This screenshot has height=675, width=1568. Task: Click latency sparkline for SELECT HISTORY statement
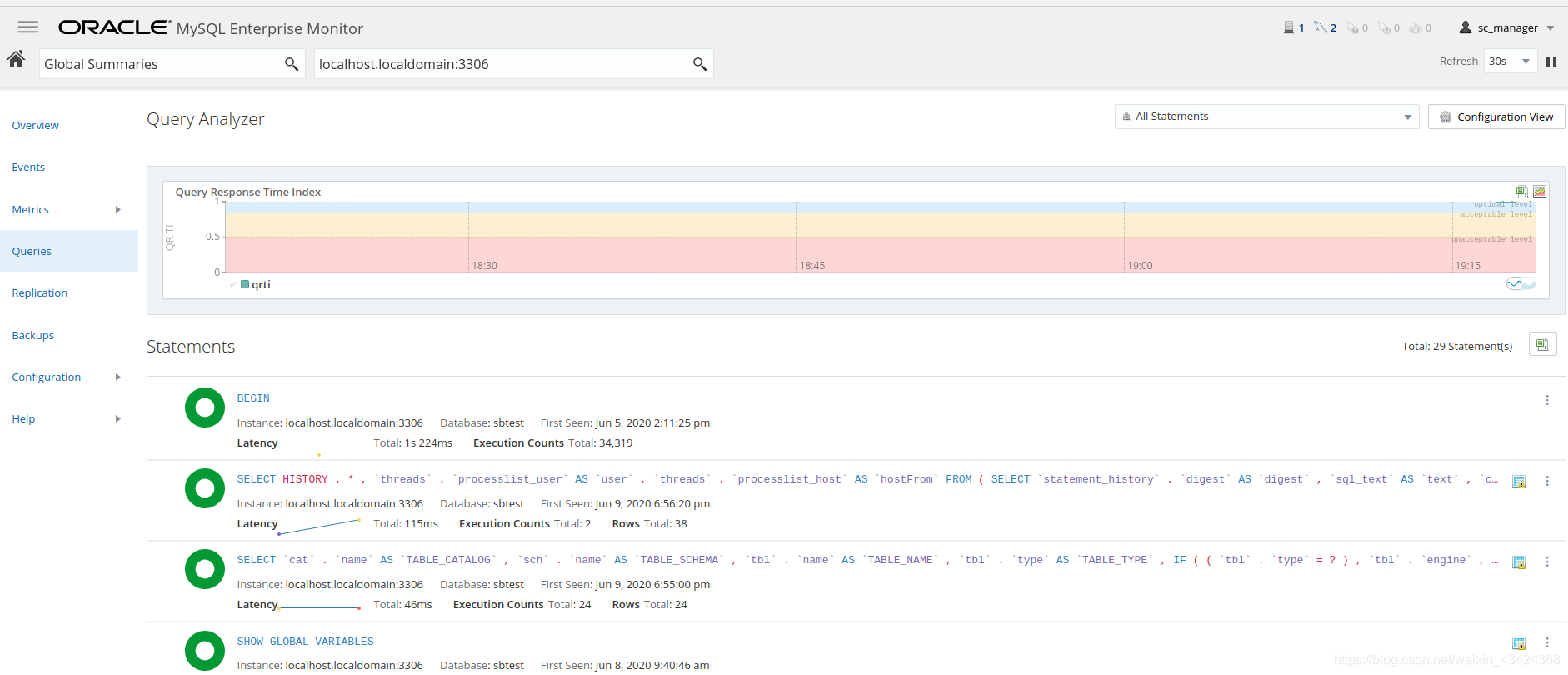click(x=319, y=527)
